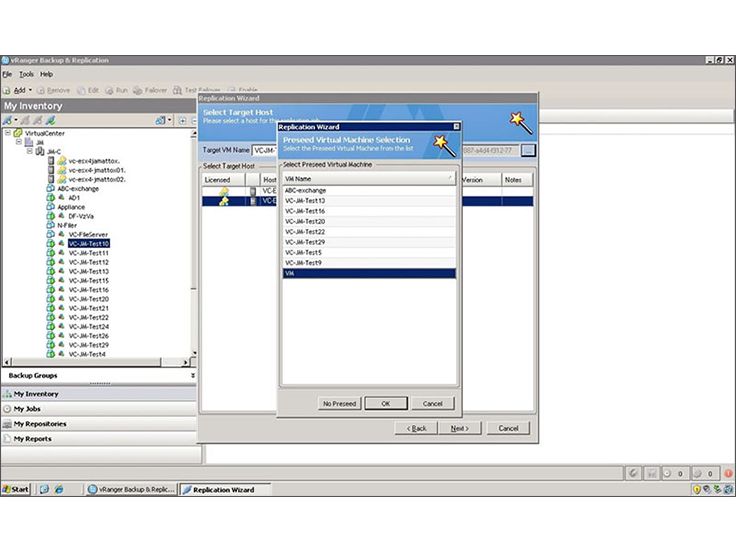The width and height of the screenshot is (736, 552).
Task: Click the browse button beside target field
Action: click(528, 151)
